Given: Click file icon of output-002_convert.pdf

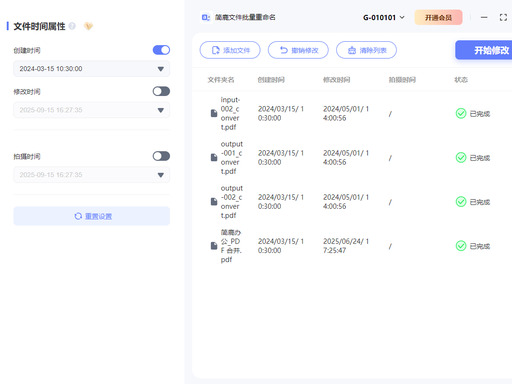Looking at the screenshot, I should pyautogui.click(x=214, y=202).
